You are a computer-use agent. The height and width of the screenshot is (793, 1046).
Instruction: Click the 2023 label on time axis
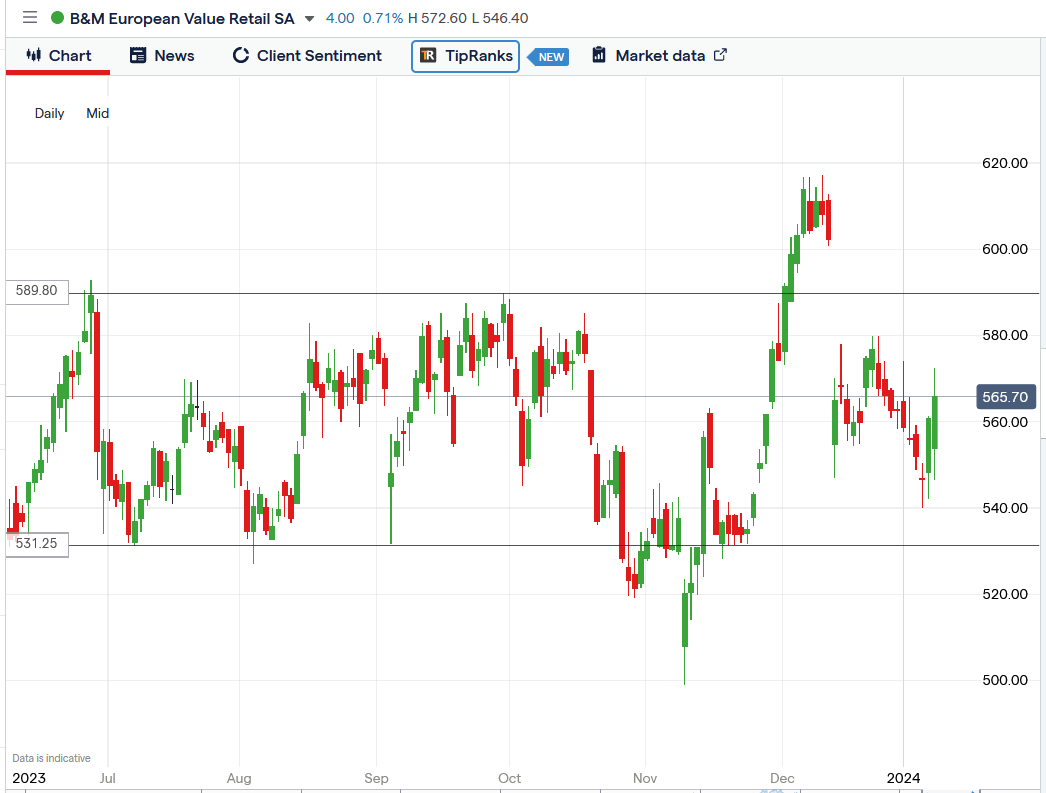pos(29,778)
